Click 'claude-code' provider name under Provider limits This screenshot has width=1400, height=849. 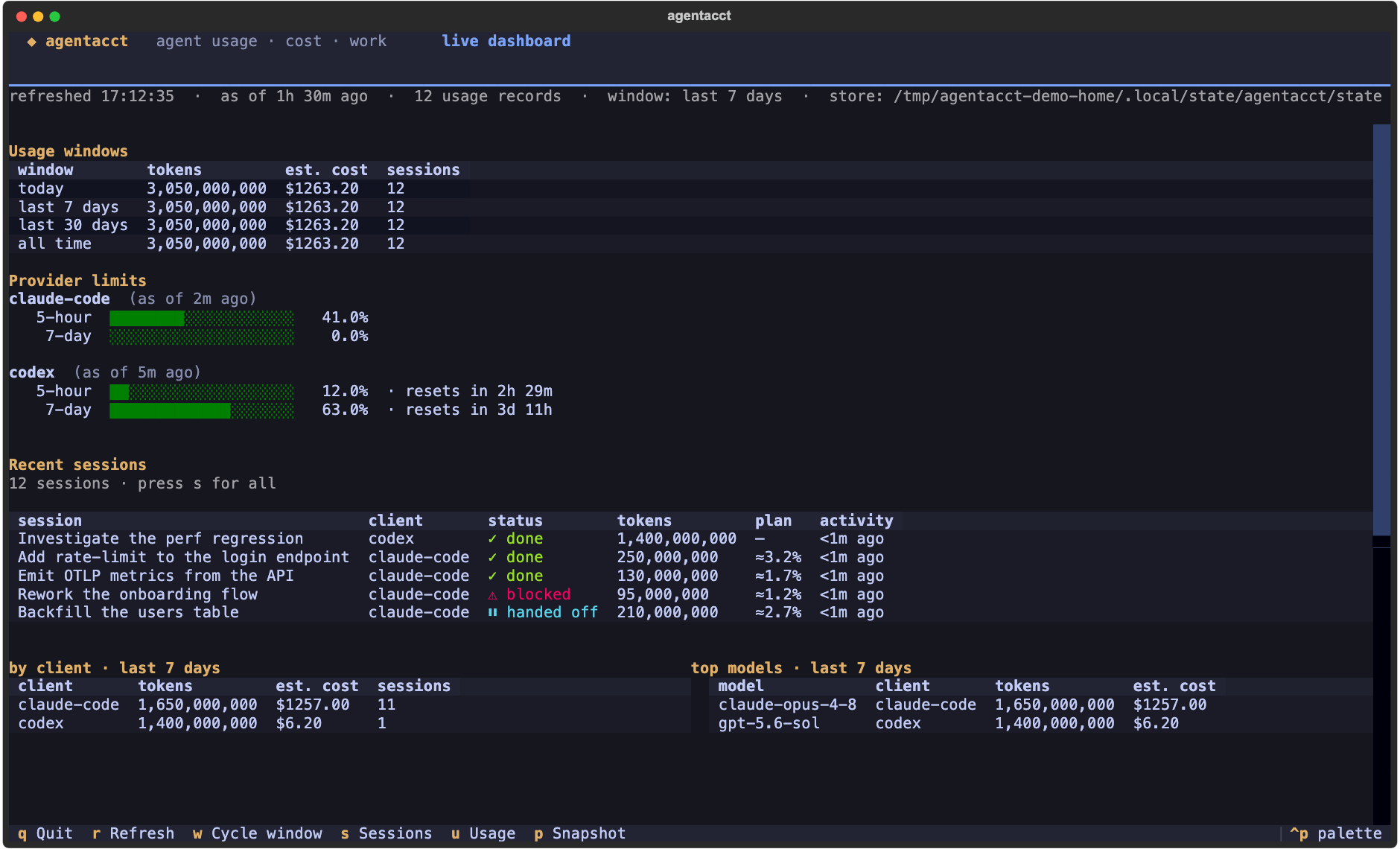pos(60,299)
